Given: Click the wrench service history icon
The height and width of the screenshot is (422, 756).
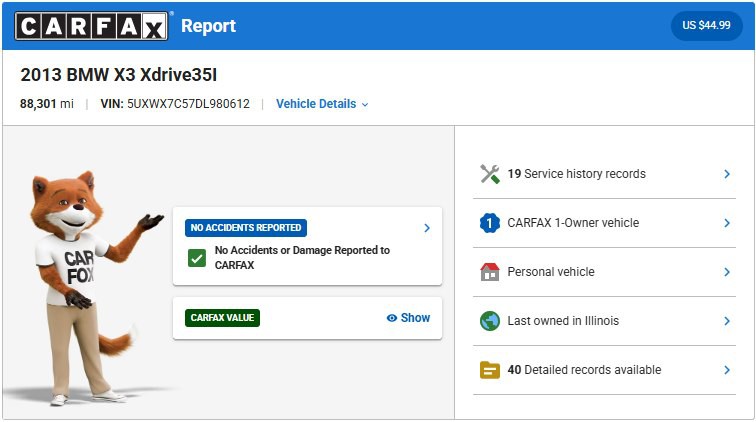Looking at the screenshot, I should 489,174.
